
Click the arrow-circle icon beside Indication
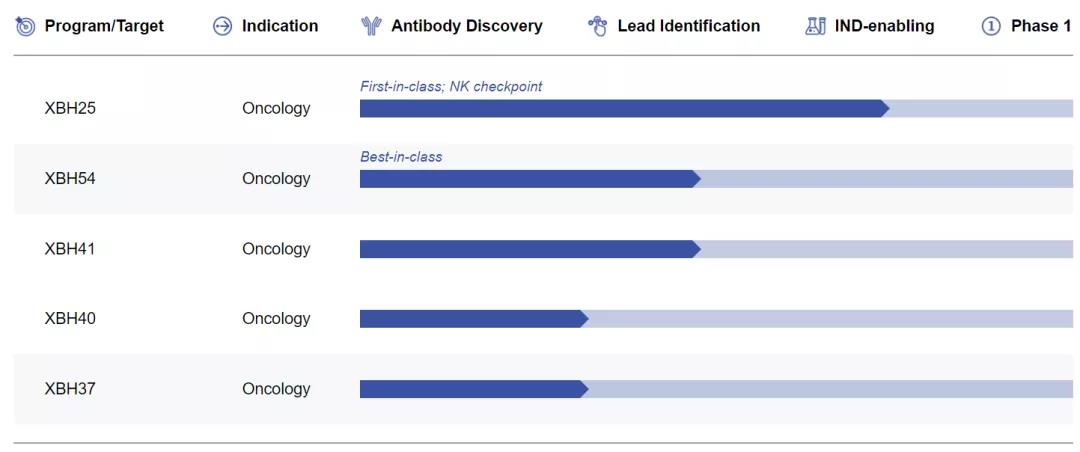[223, 26]
